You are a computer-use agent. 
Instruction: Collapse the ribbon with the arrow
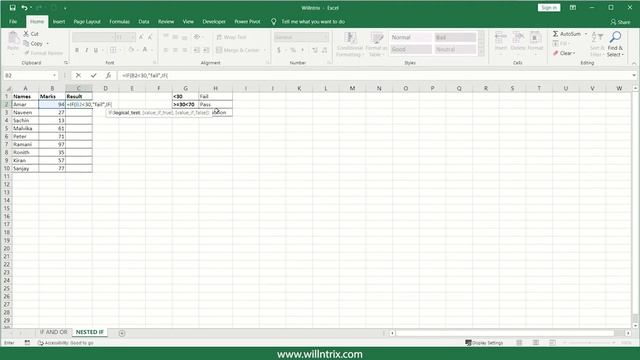(x=634, y=63)
